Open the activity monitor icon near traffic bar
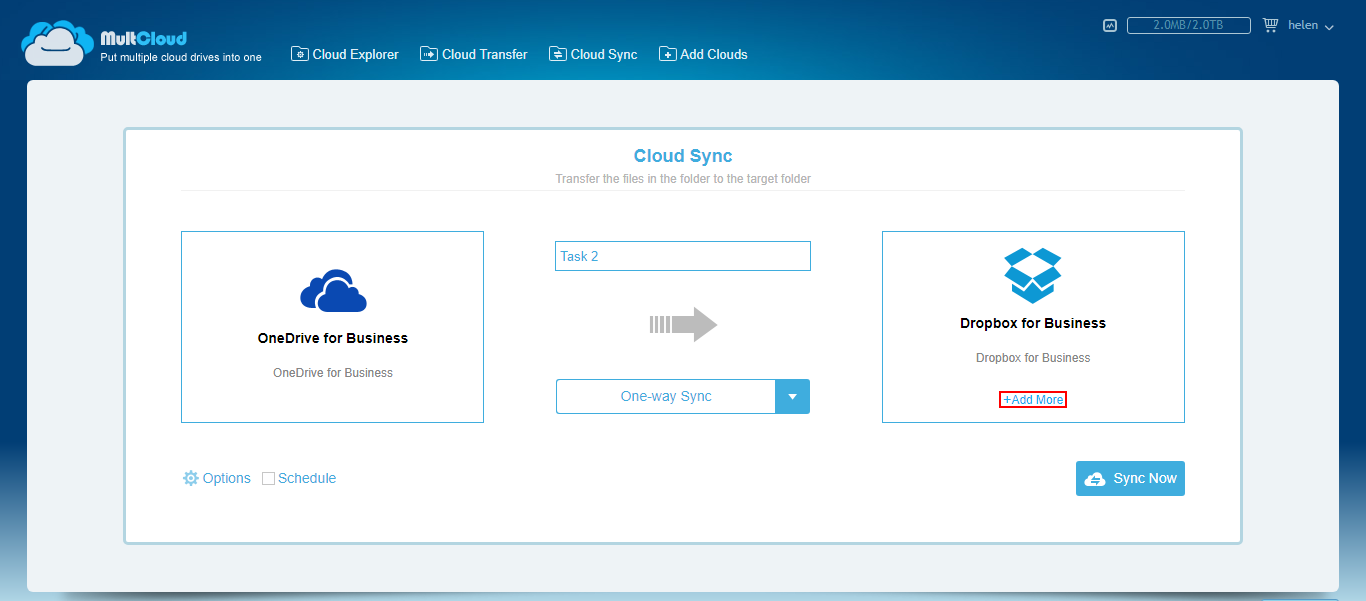This screenshot has width=1366, height=601. 1110,26
